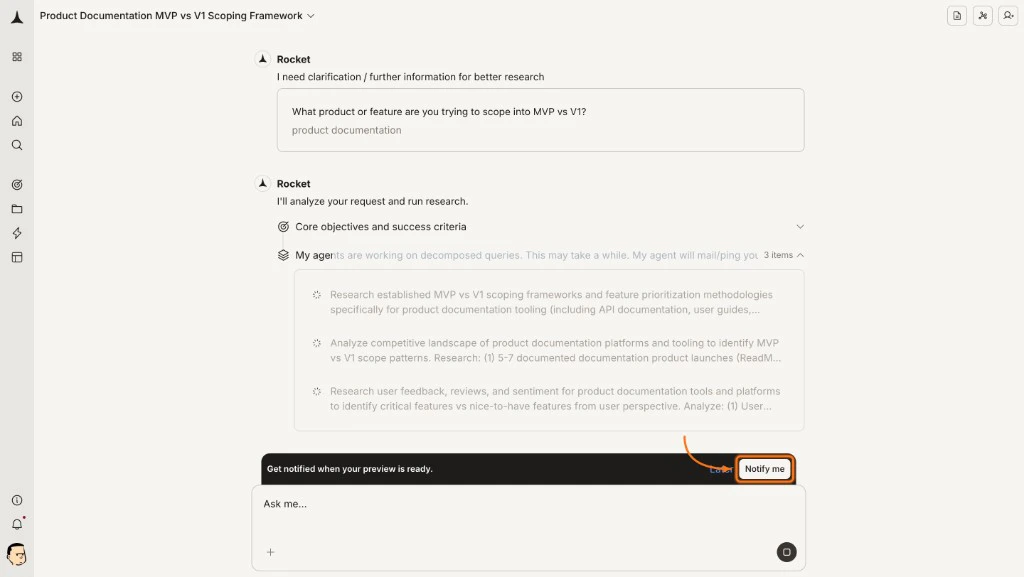Click the attachment plus icon in chat box
1024x577 pixels.
pyautogui.click(x=270, y=551)
